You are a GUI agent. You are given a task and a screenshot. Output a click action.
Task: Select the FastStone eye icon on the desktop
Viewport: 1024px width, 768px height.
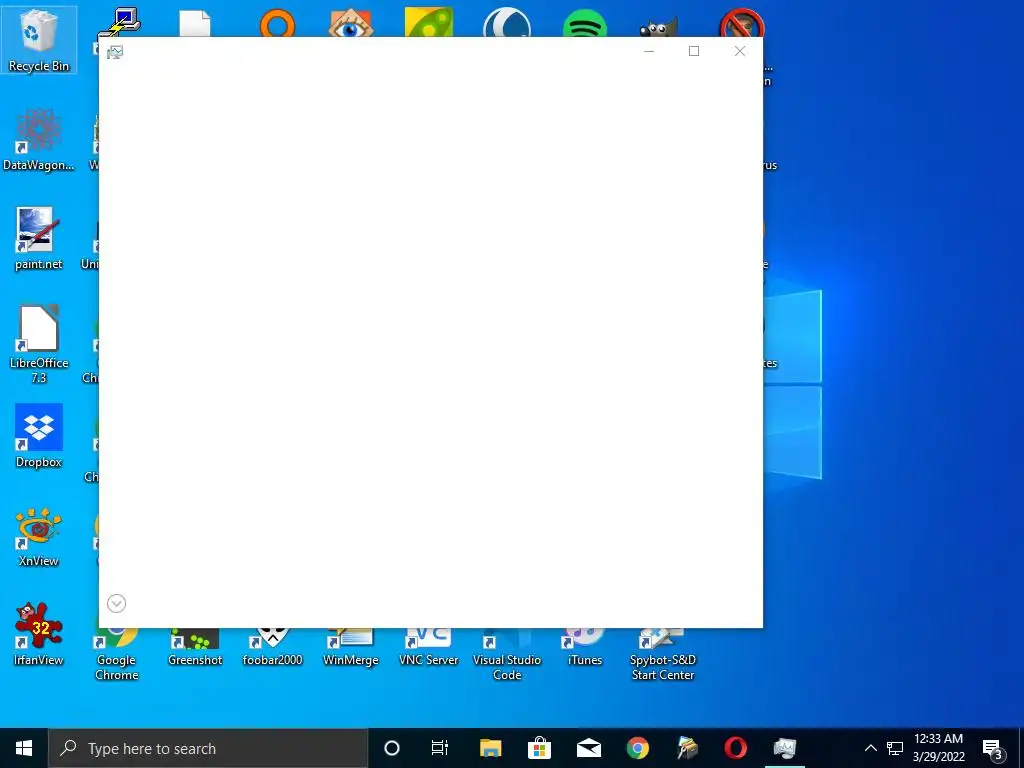click(351, 22)
